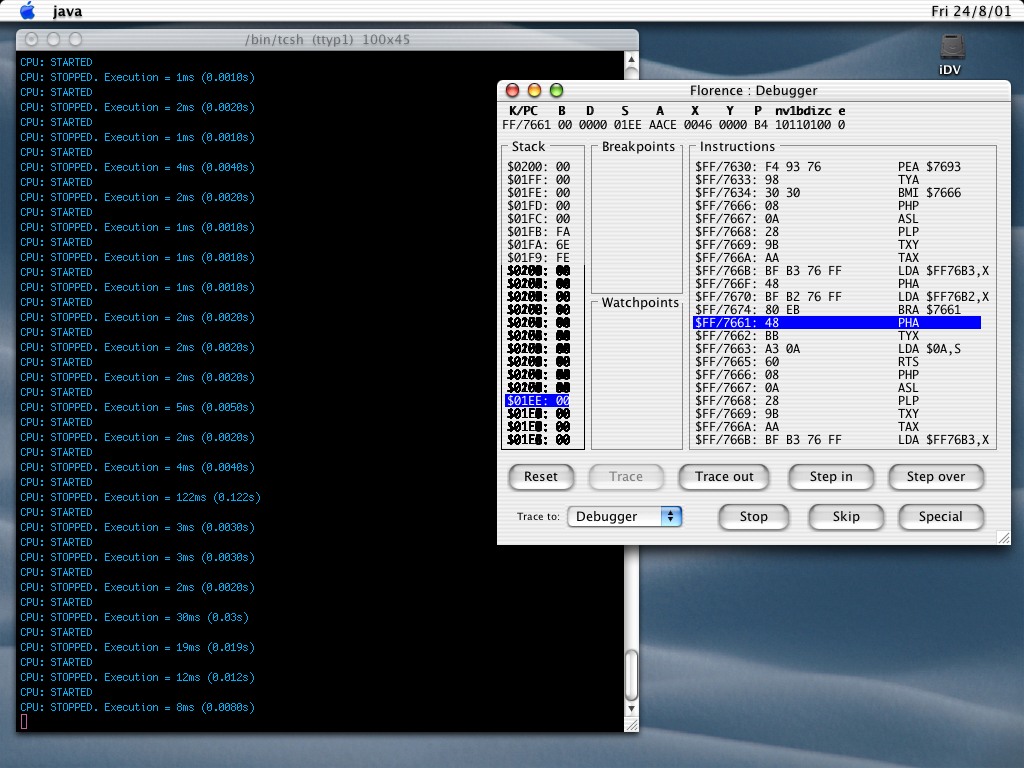
Task: Click the dimmed Trace button
Action: [x=626, y=477]
